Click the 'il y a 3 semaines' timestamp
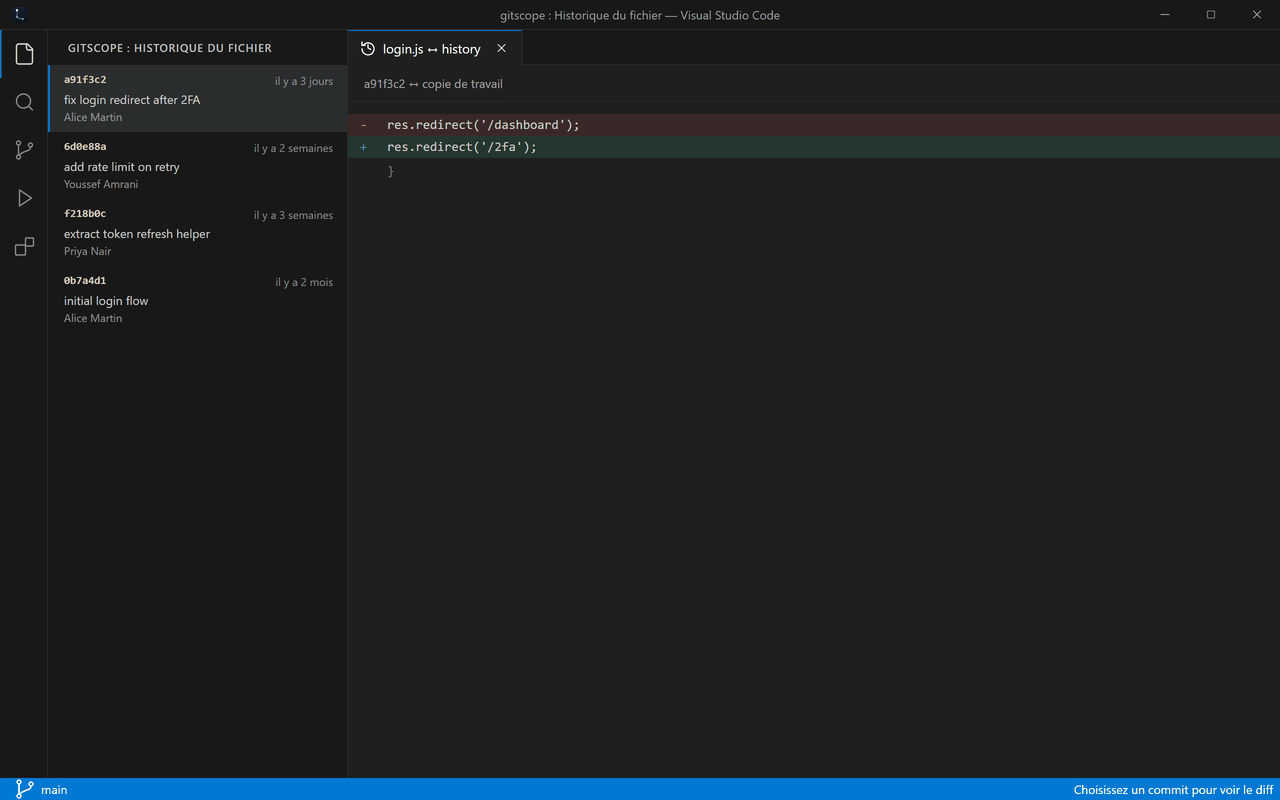Image resolution: width=1280 pixels, height=800 pixels. click(293, 215)
